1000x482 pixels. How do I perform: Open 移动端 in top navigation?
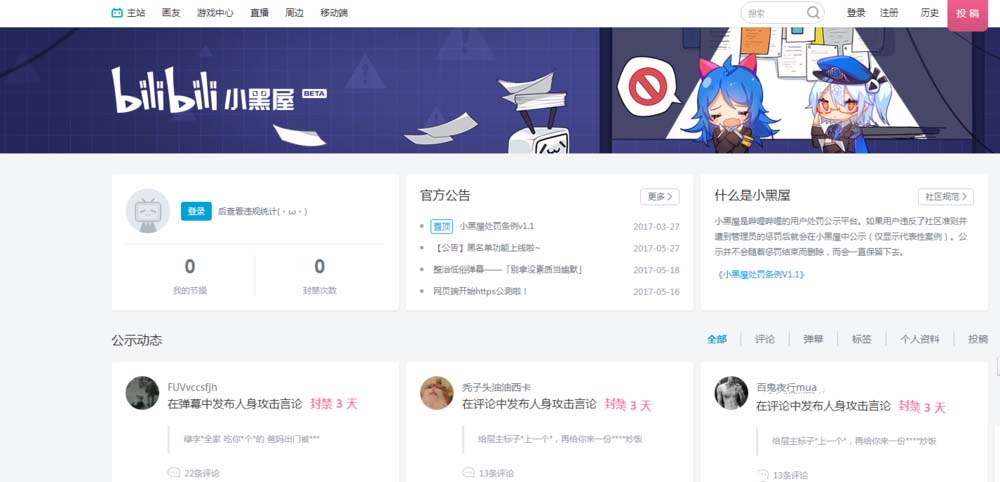[x=334, y=13]
